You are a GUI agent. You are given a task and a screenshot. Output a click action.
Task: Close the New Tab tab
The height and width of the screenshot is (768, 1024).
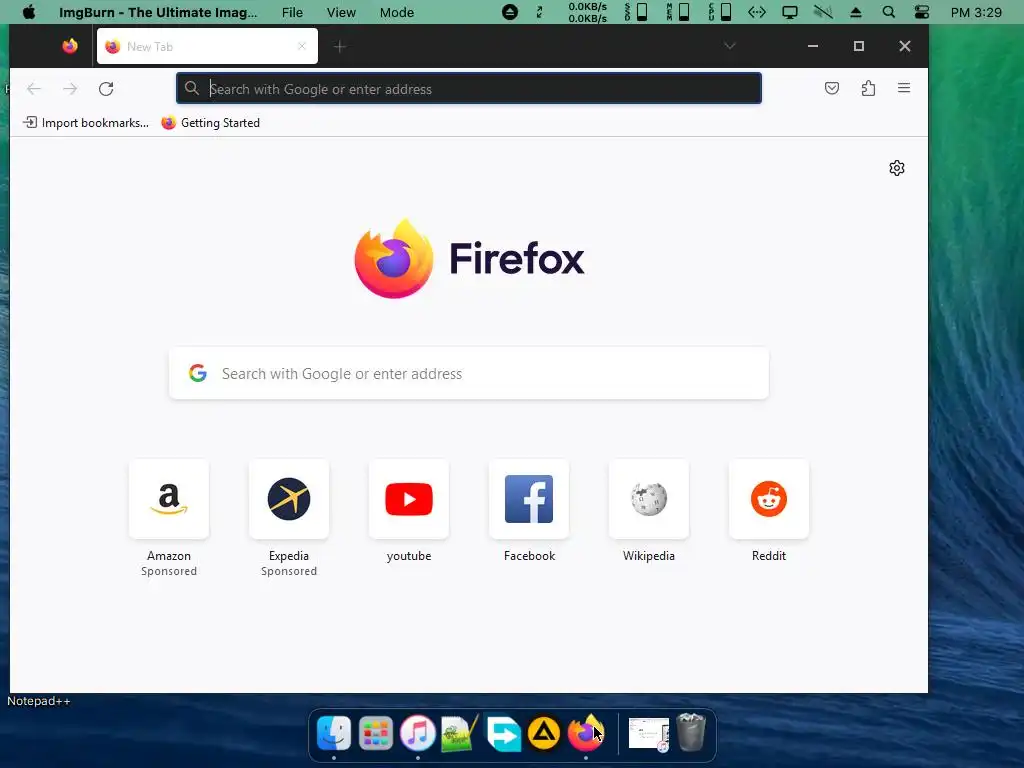click(302, 46)
